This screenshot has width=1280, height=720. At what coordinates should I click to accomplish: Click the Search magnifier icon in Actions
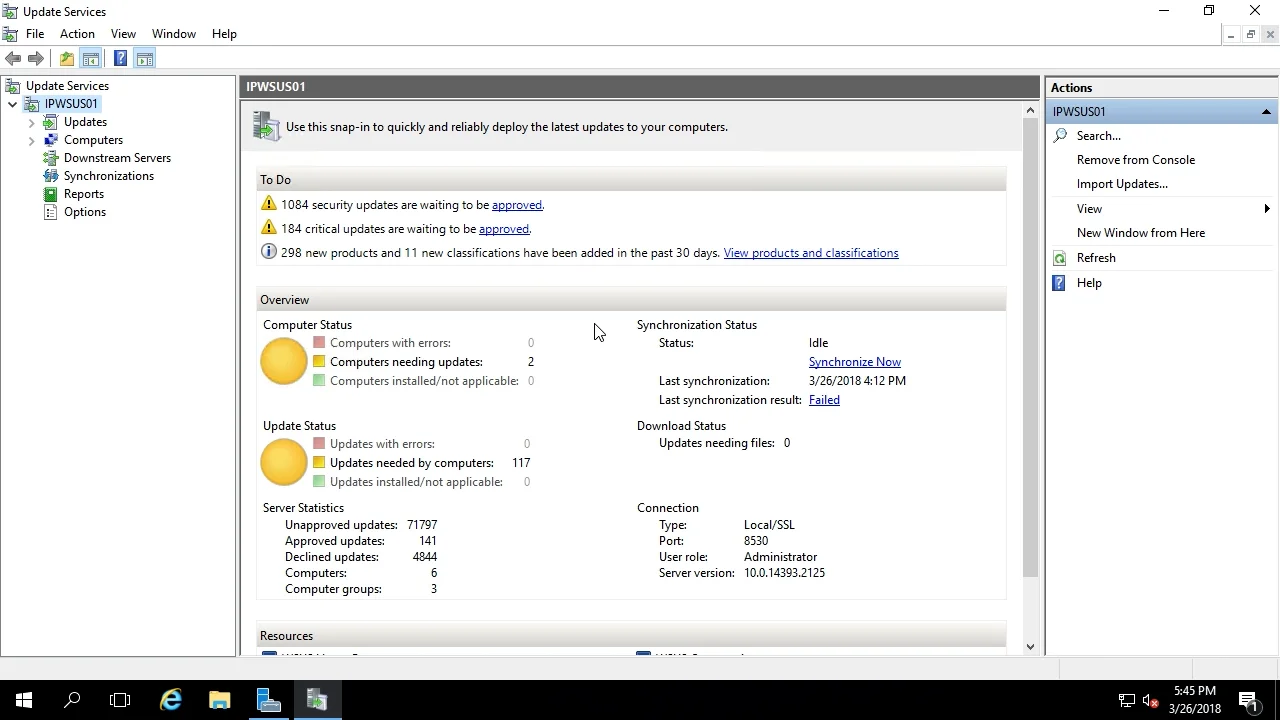1060,136
